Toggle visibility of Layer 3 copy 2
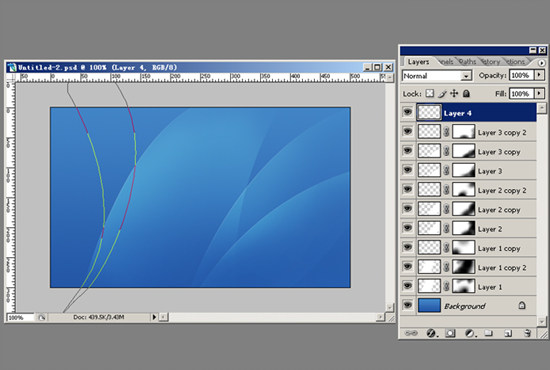This screenshot has height=370, width=550. point(408,131)
